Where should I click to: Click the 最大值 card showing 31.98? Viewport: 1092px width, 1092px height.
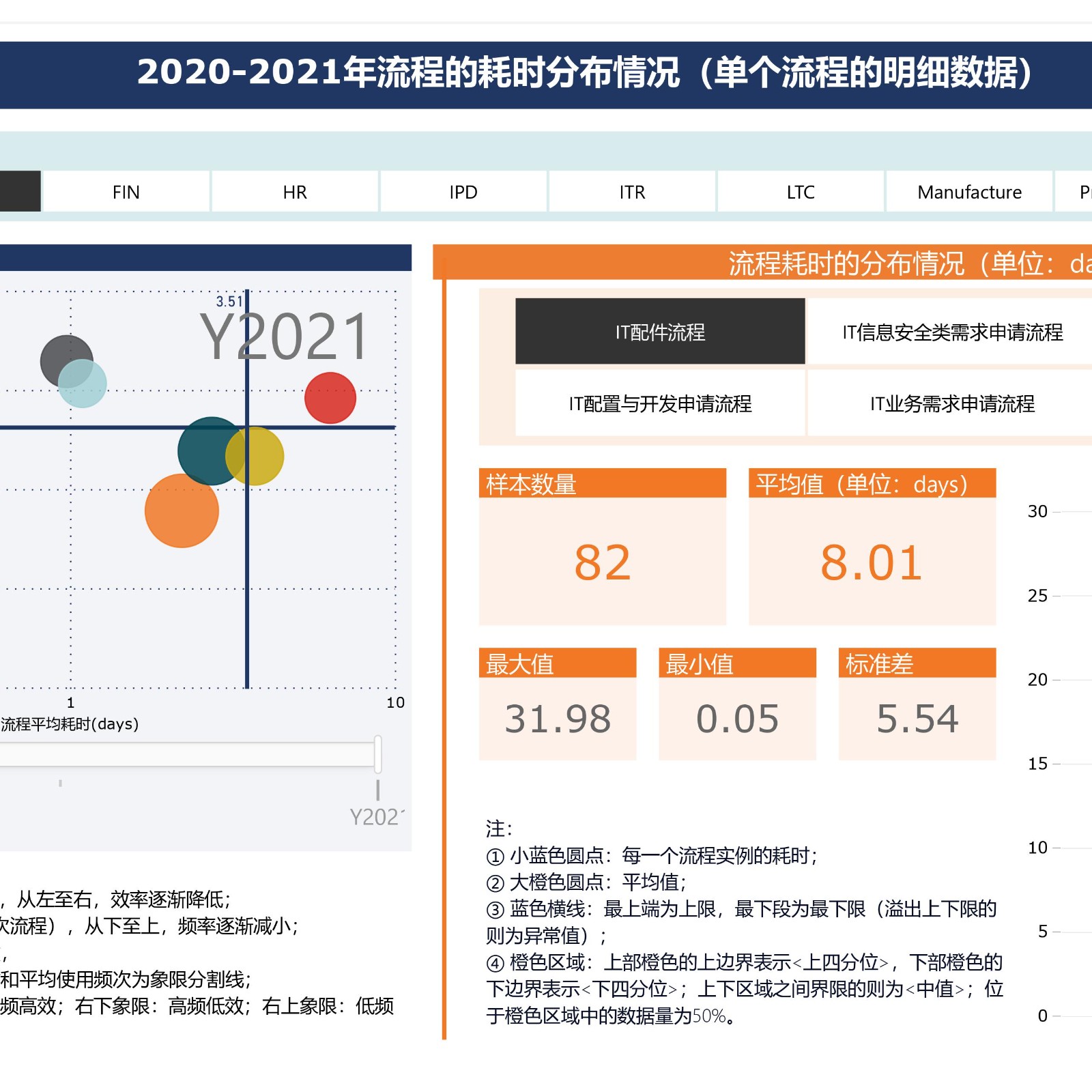coord(557,718)
